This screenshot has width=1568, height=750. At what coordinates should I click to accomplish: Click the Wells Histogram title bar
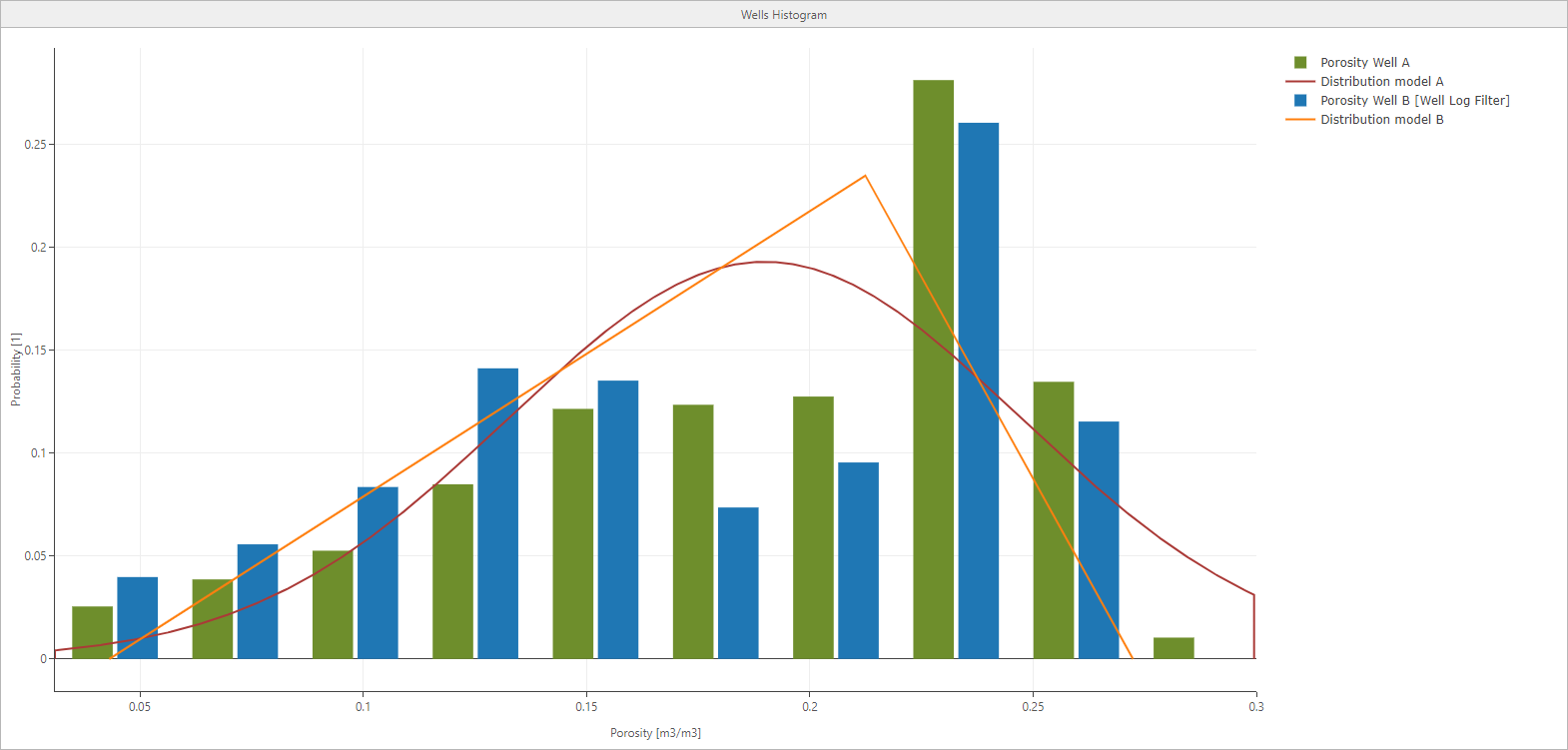click(x=784, y=14)
